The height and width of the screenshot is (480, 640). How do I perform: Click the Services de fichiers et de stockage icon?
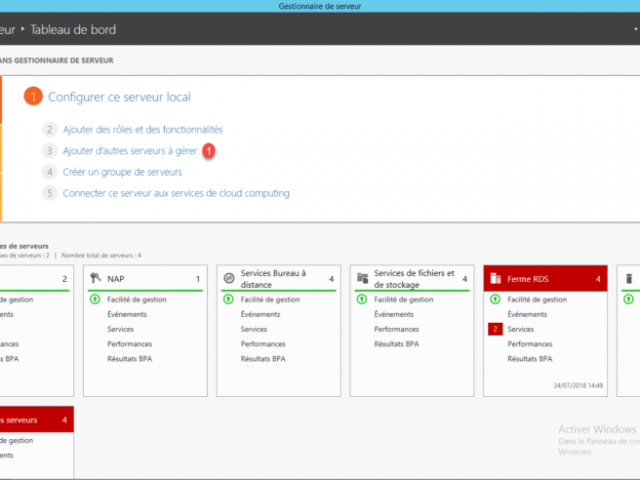point(362,278)
